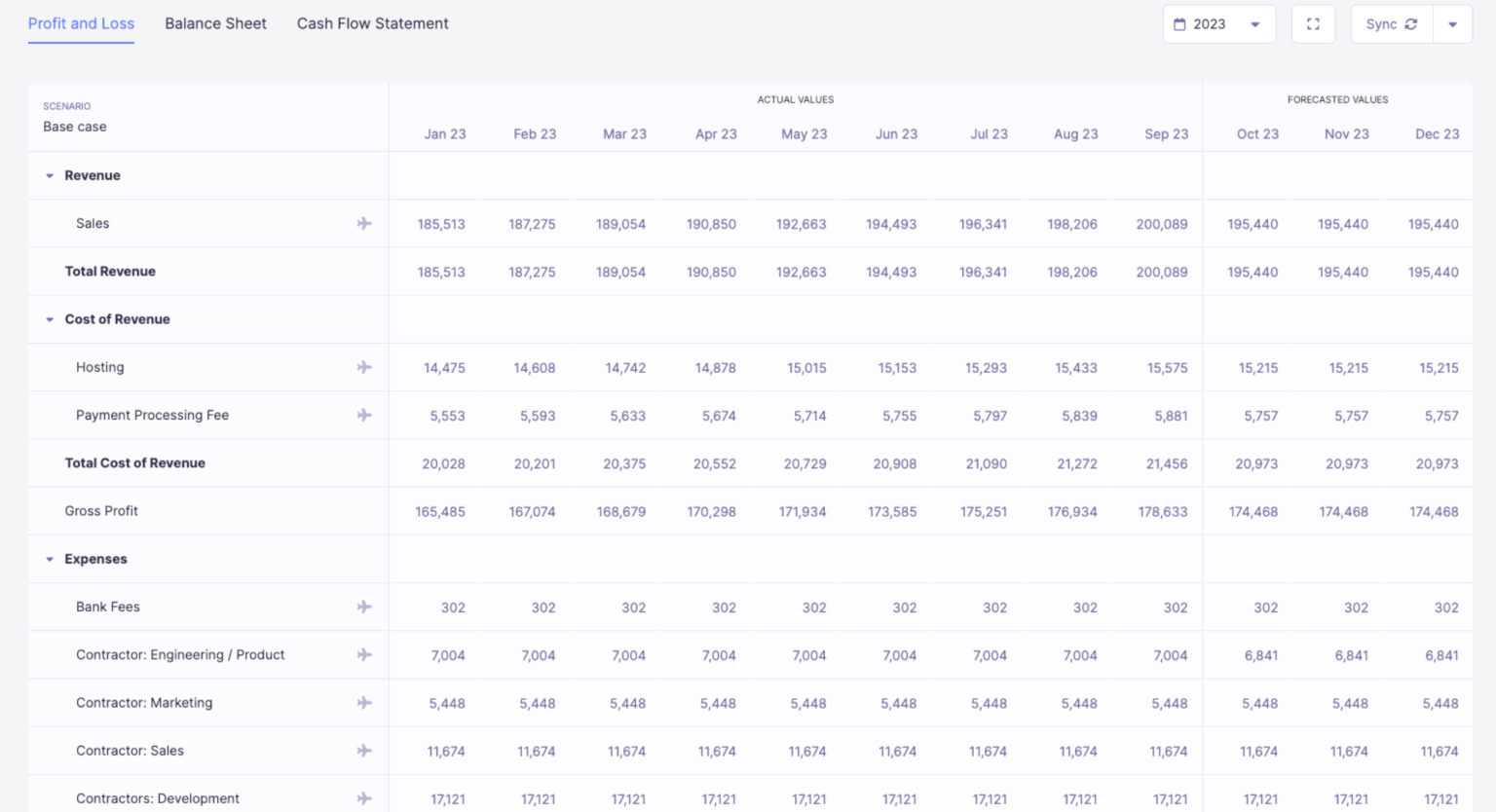Enter fullscreen view with expand icon
The height and width of the screenshot is (812, 1496).
(1313, 24)
